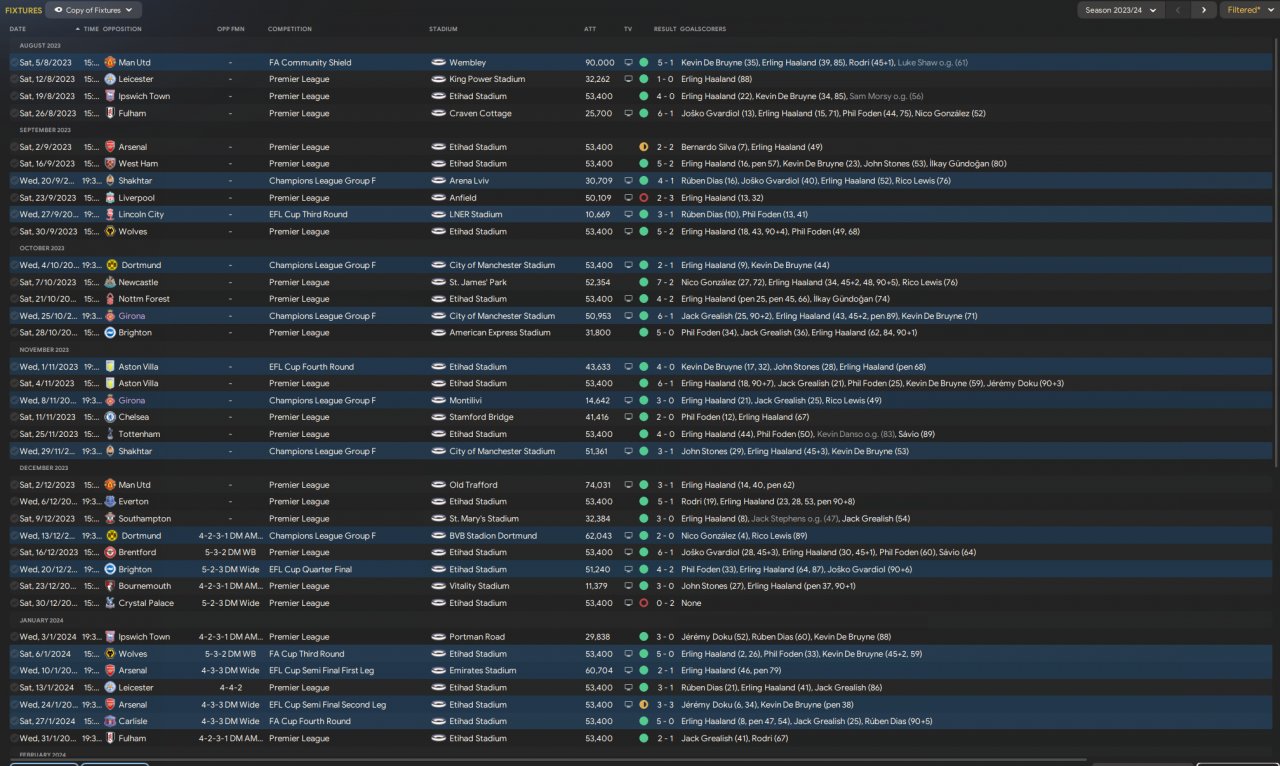The image size is (1280, 766).
Task: Click the Stamford Bridge stadium name
Action: pos(481,417)
